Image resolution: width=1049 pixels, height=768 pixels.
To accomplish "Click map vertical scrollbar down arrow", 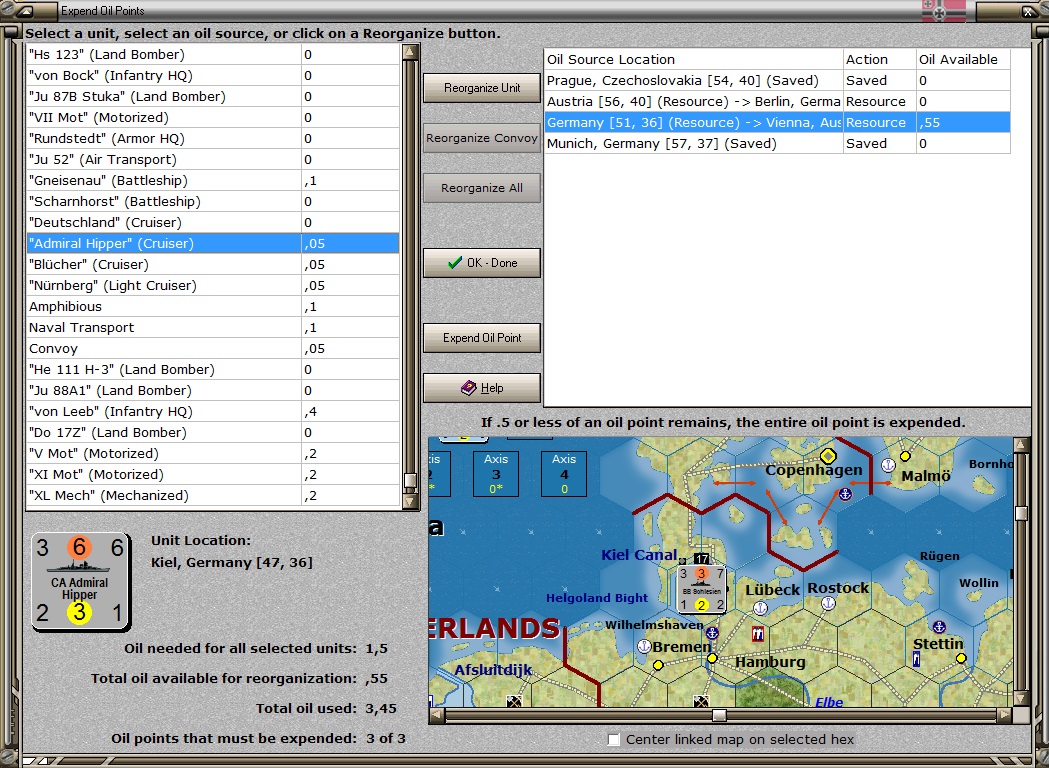I will [x=1022, y=698].
